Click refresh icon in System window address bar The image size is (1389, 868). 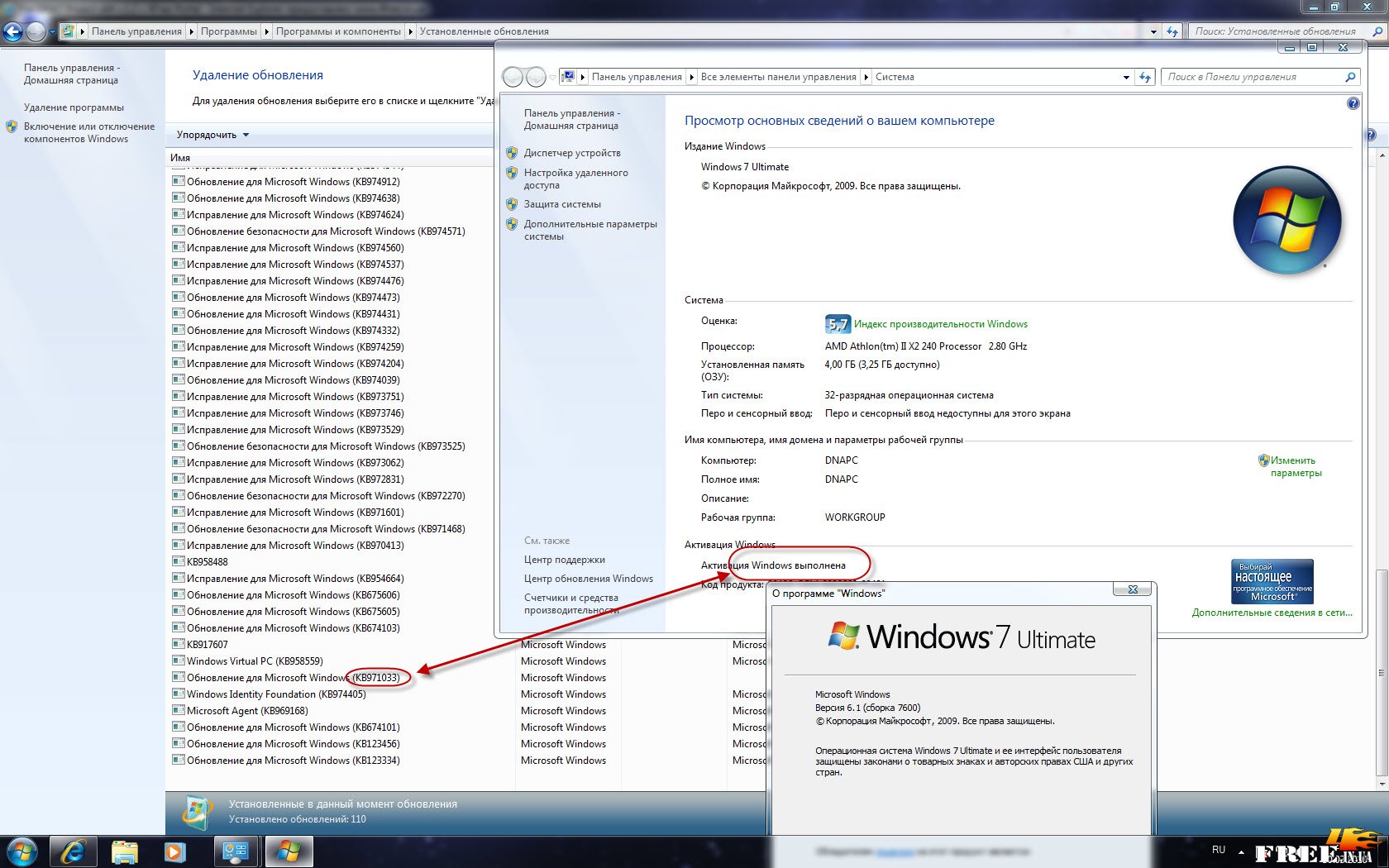coord(1144,77)
